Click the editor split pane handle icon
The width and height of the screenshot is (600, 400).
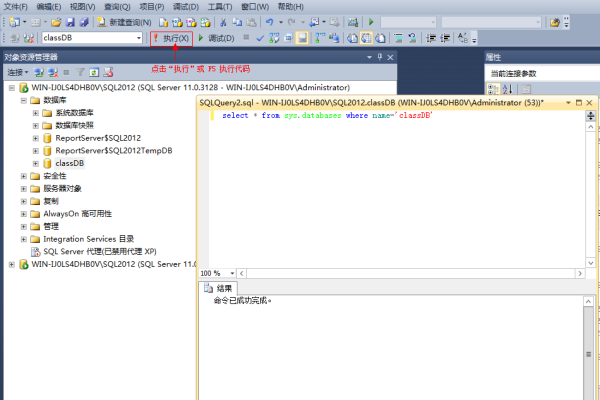pos(590,116)
